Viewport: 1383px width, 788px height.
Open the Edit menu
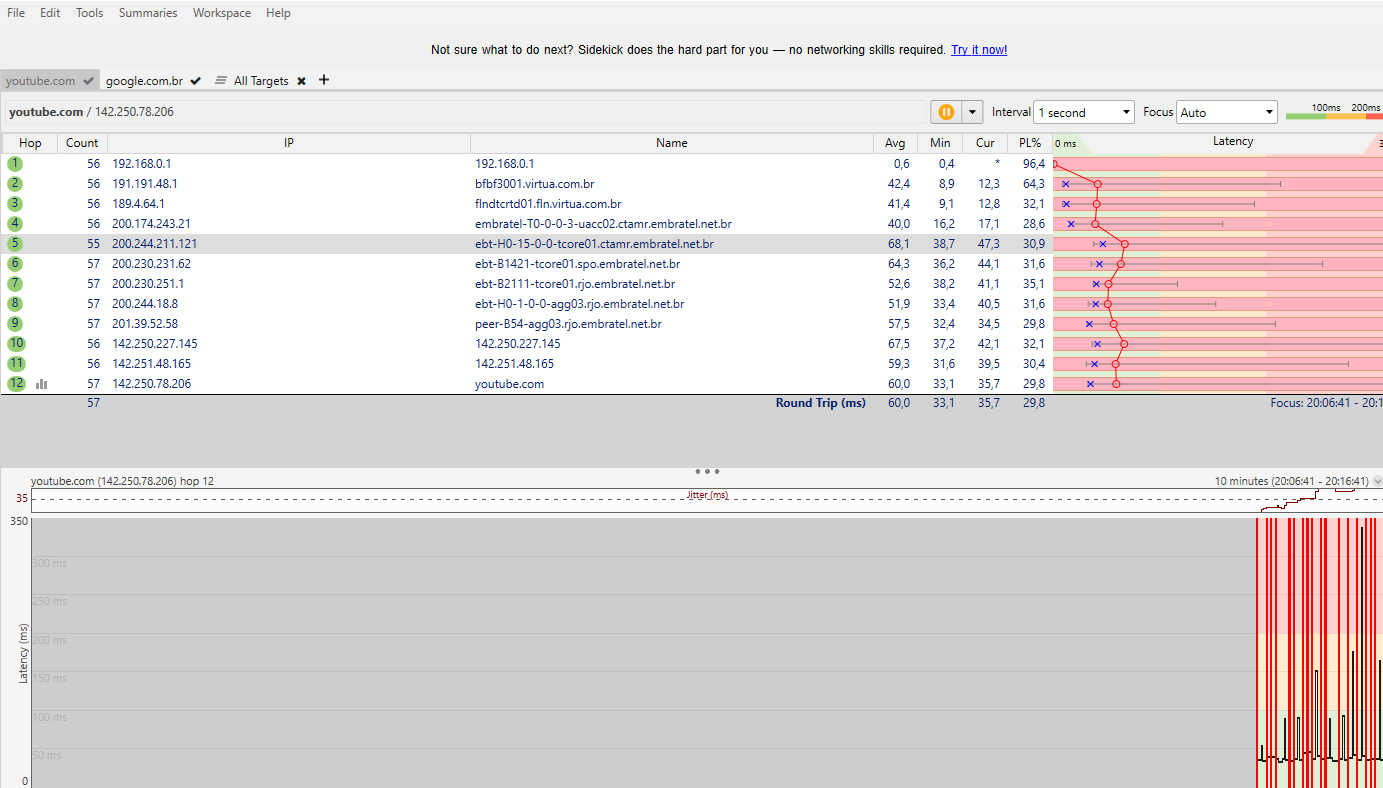coord(50,13)
